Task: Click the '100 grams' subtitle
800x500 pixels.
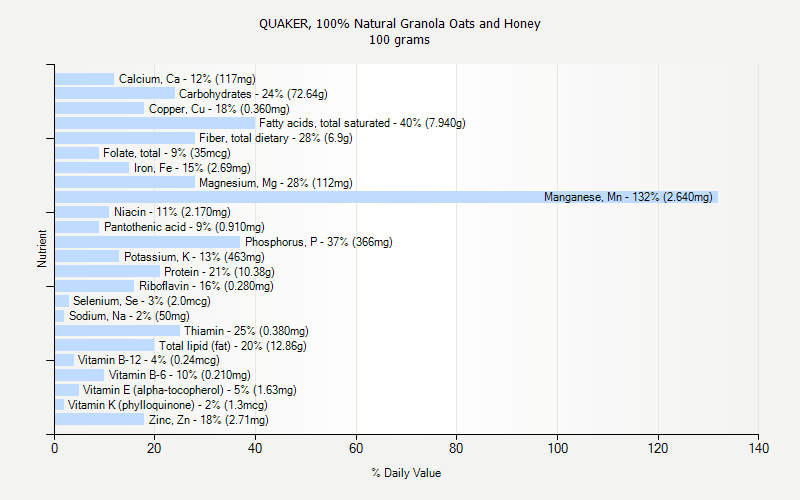Action: point(399,40)
